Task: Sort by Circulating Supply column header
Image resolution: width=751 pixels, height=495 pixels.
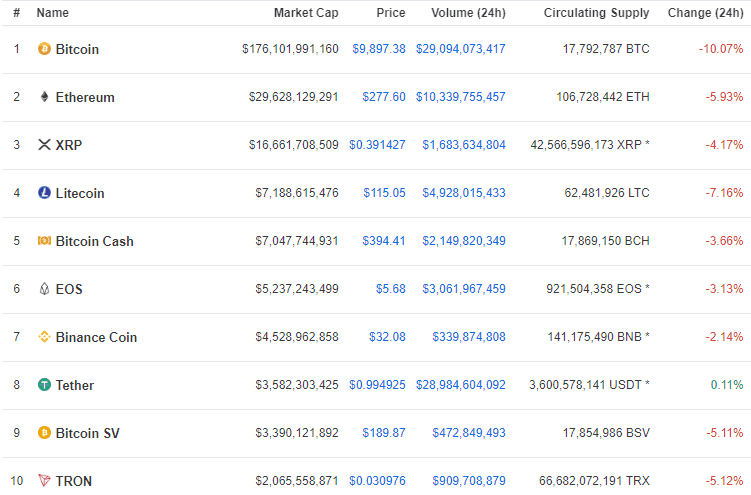Action: [x=596, y=13]
